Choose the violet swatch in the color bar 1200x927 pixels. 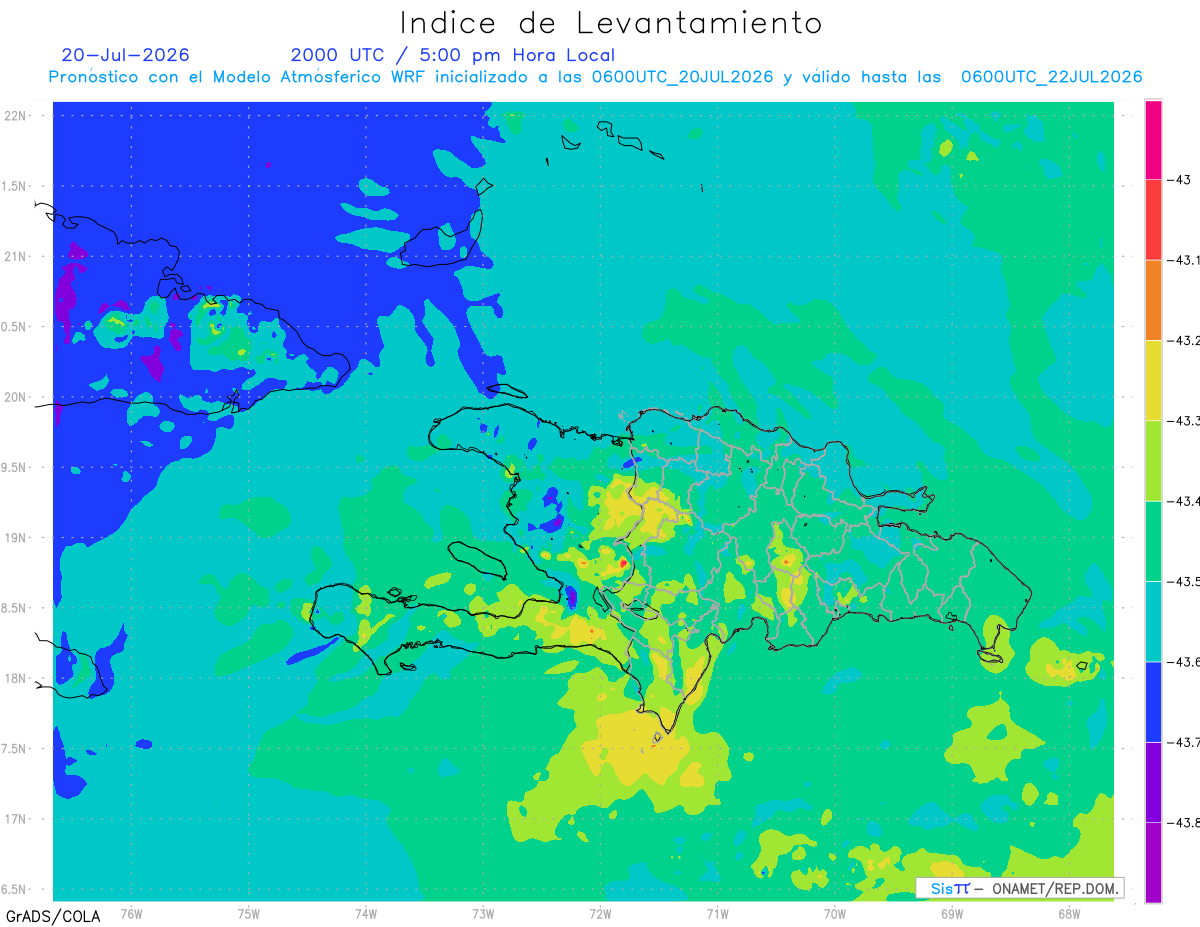click(1153, 782)
